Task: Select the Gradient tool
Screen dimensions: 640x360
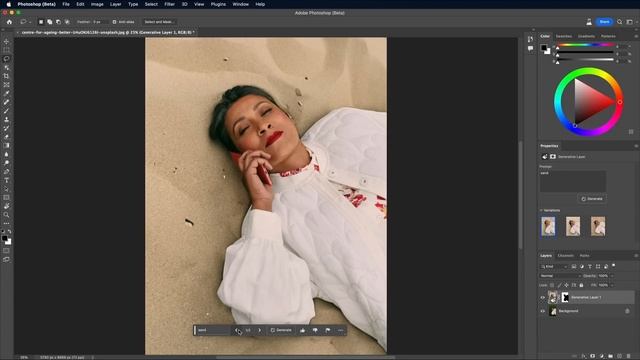Action: (x=6, y=145)
